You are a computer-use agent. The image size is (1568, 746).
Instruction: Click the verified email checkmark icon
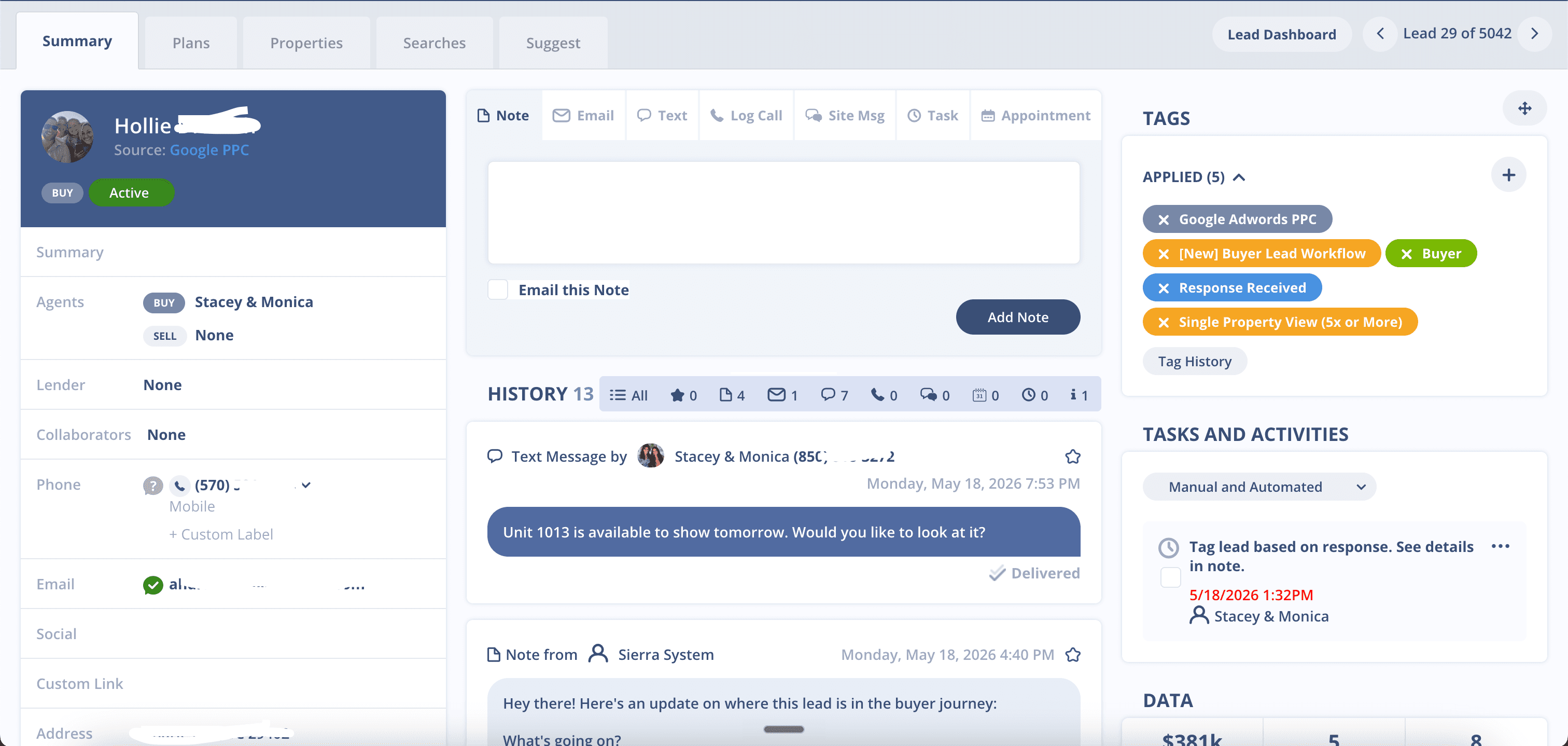tap(153, 585)
